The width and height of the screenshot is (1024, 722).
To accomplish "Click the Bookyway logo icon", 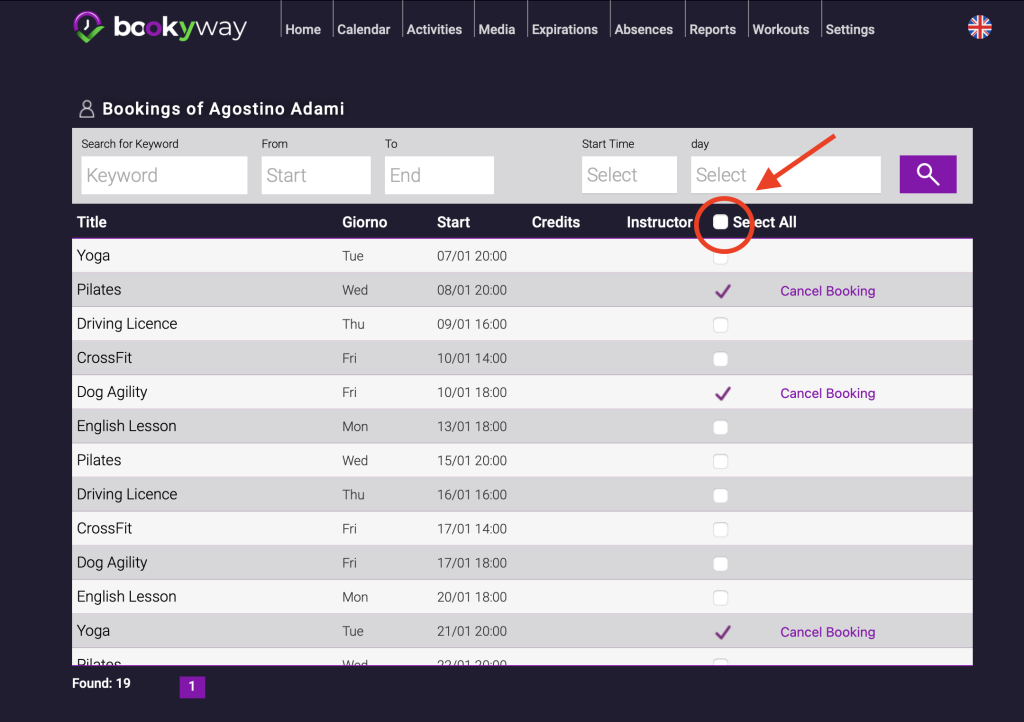I will pyautogui.click(x=88, y=27).
